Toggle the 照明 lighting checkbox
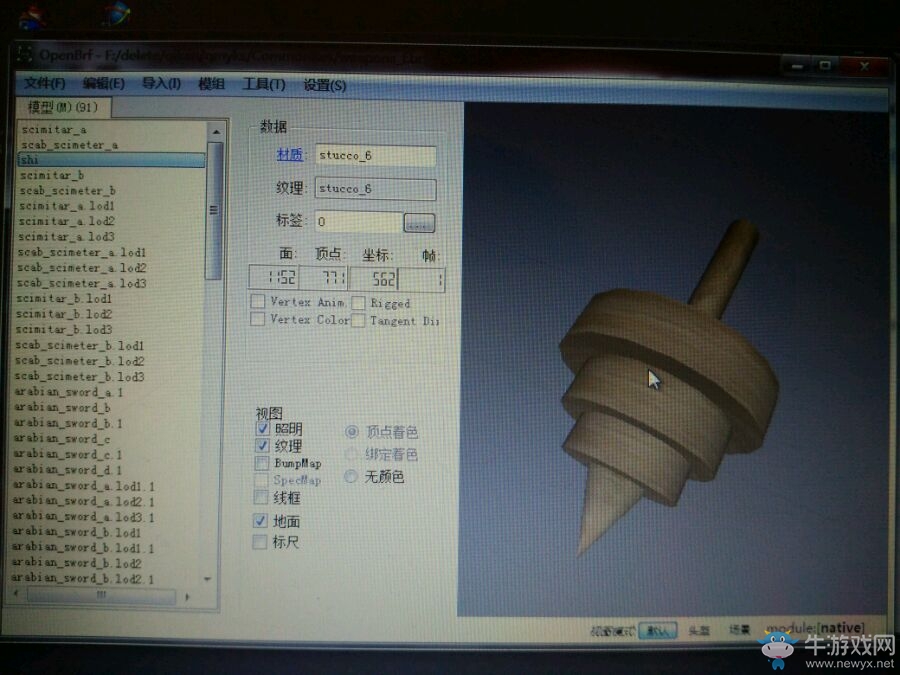Viewport: 900px width, 675px height. click(x=262, y=428)
